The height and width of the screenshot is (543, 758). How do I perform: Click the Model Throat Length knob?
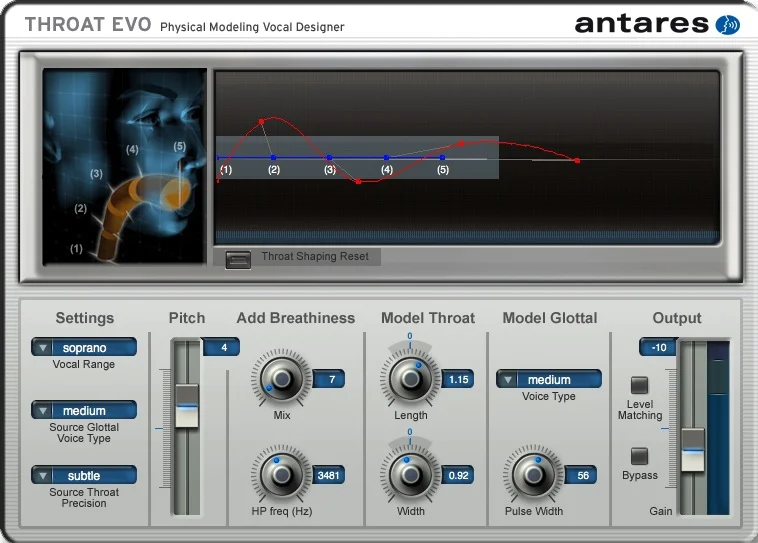[410, 379]
